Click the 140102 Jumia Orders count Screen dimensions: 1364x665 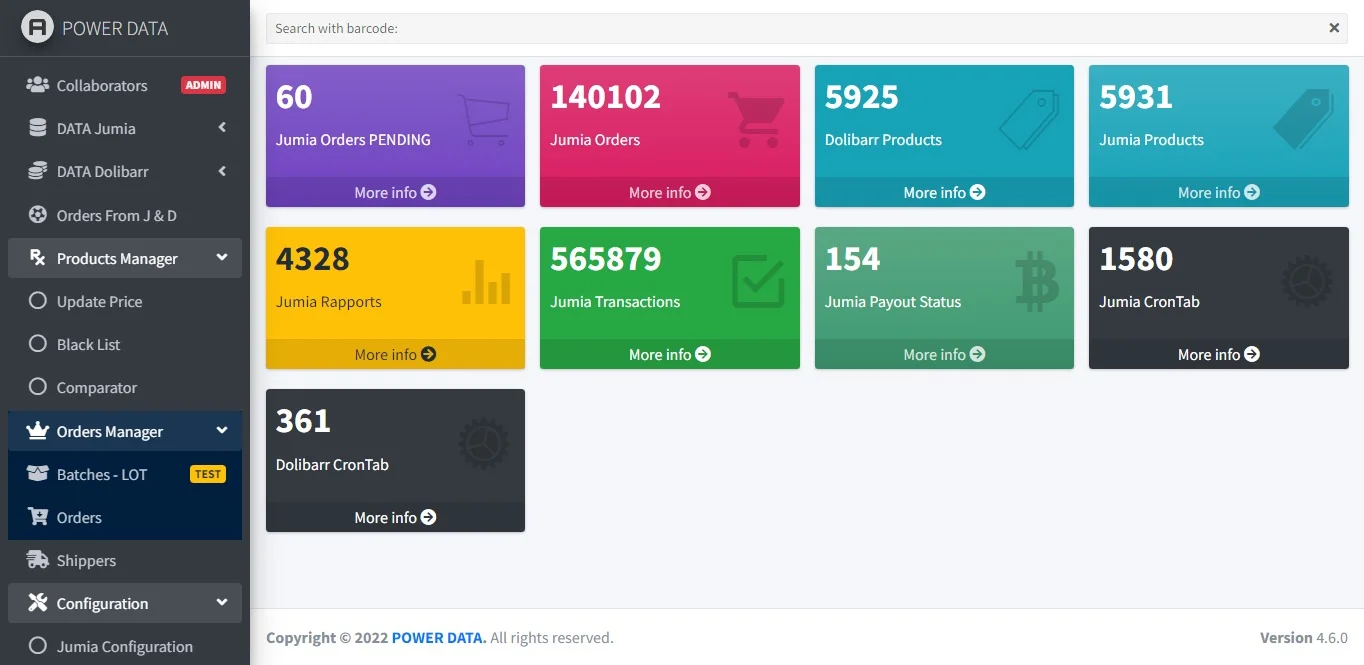(605, 97)
